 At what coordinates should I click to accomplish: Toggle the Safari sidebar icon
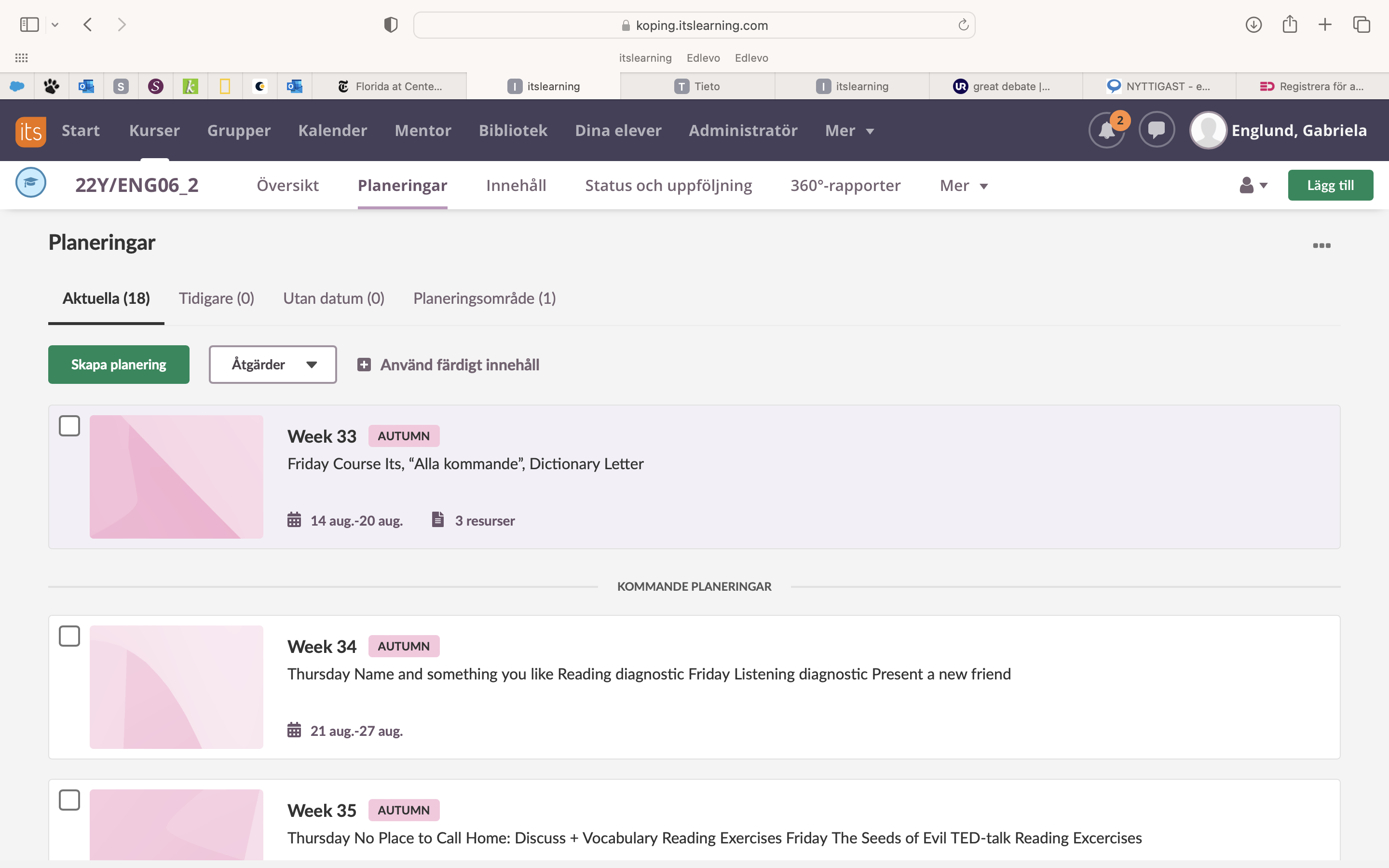pos(29,25)
